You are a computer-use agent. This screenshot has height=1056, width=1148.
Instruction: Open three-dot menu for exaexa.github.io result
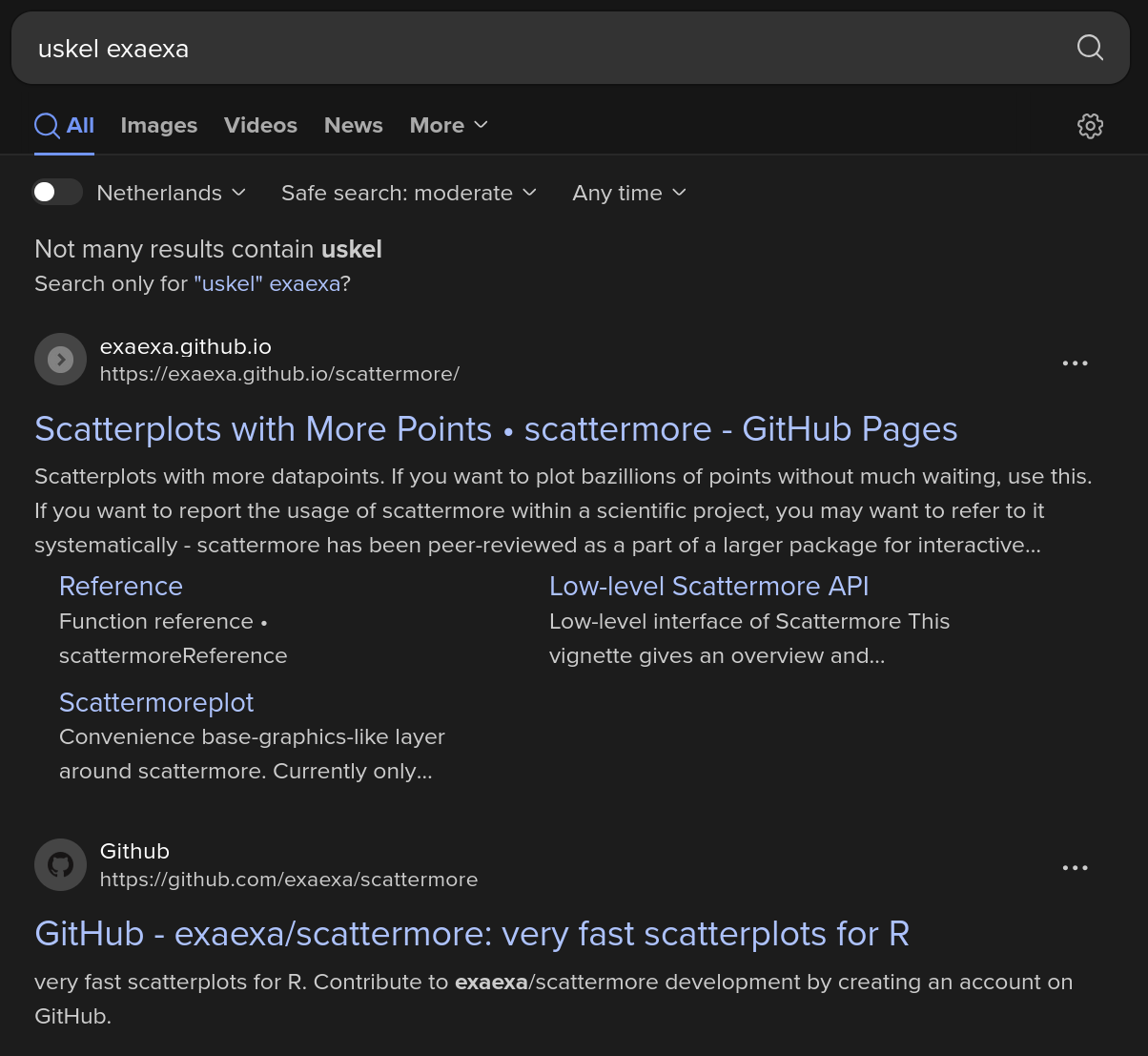(x=1075, y=363)
